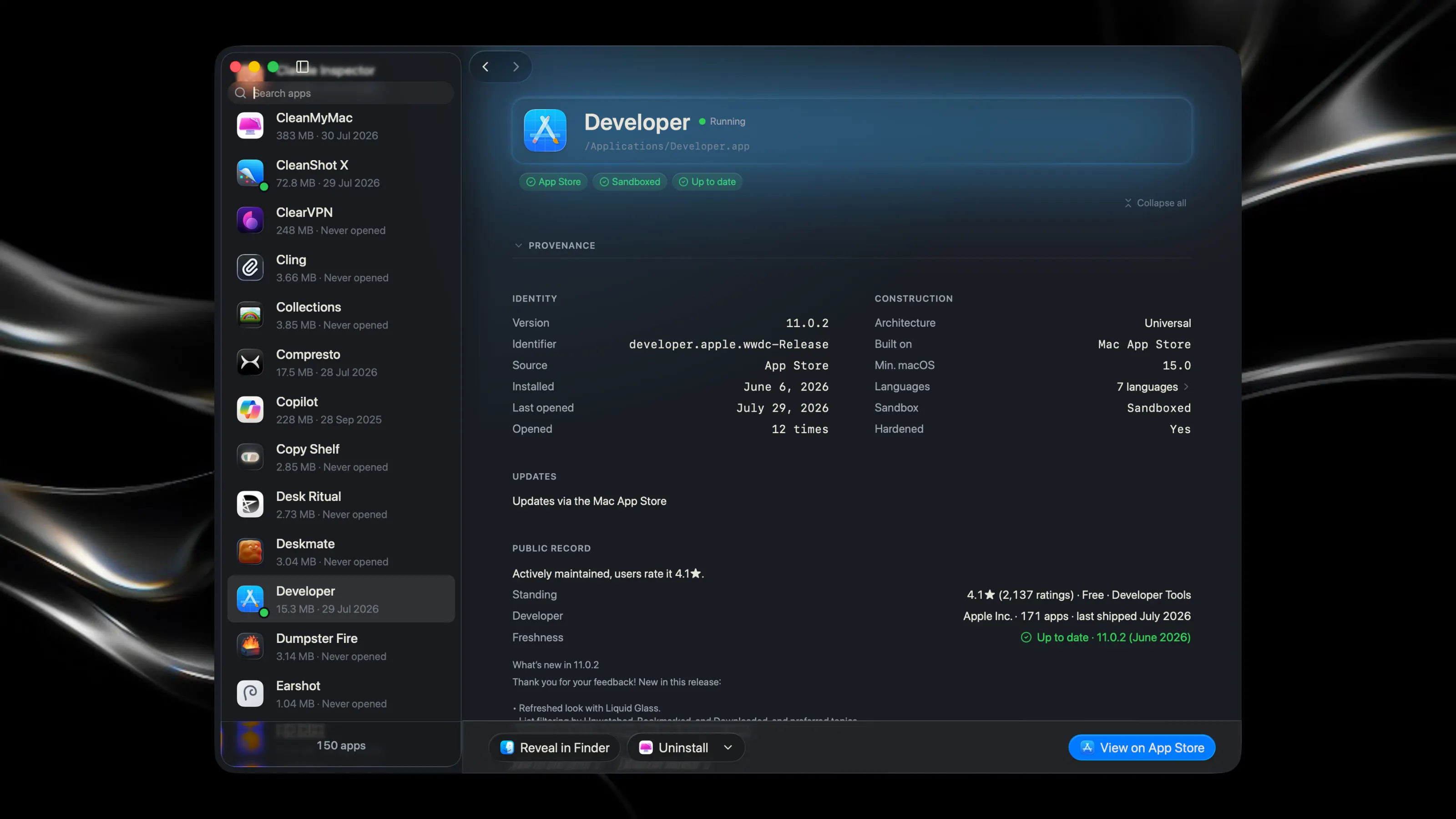Screen dimensions: 1456x819
Task: Go forward with the right chevron
Action: (516, 67)
